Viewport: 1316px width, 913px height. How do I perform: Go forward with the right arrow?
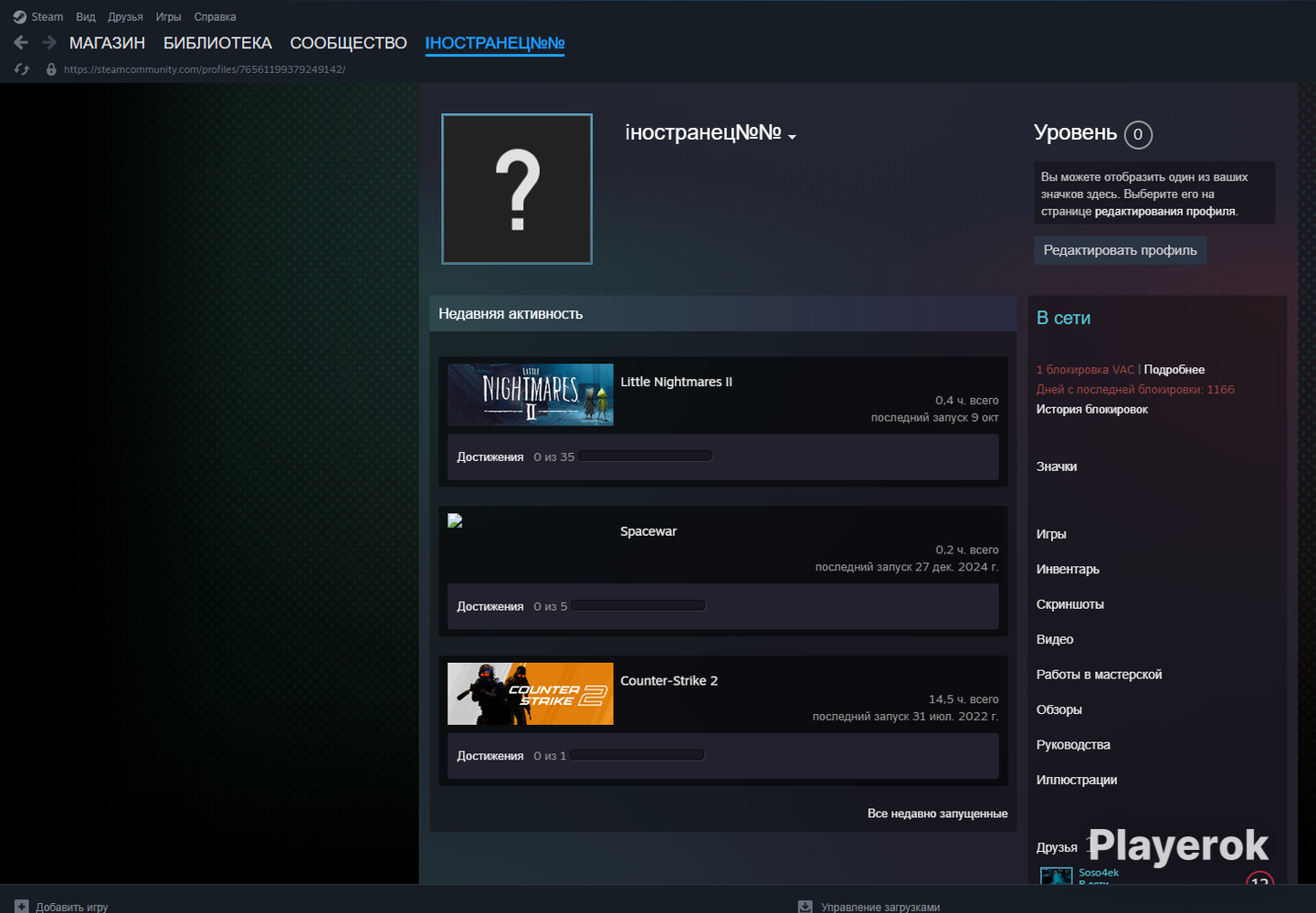pyautogui.click(x=49, y=43)
